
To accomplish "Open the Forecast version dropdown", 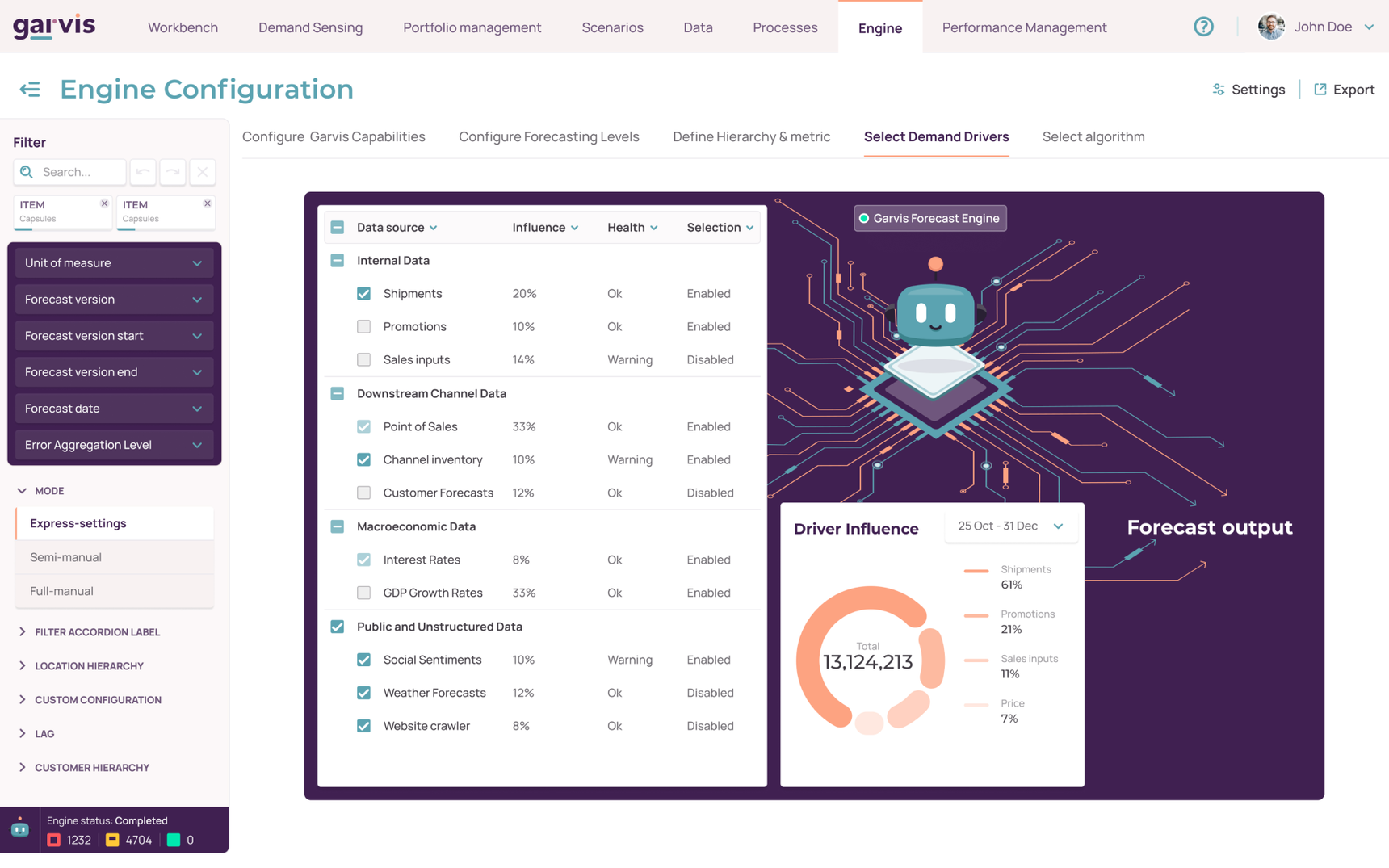I will pyautogui.click(x=114, y=300).
